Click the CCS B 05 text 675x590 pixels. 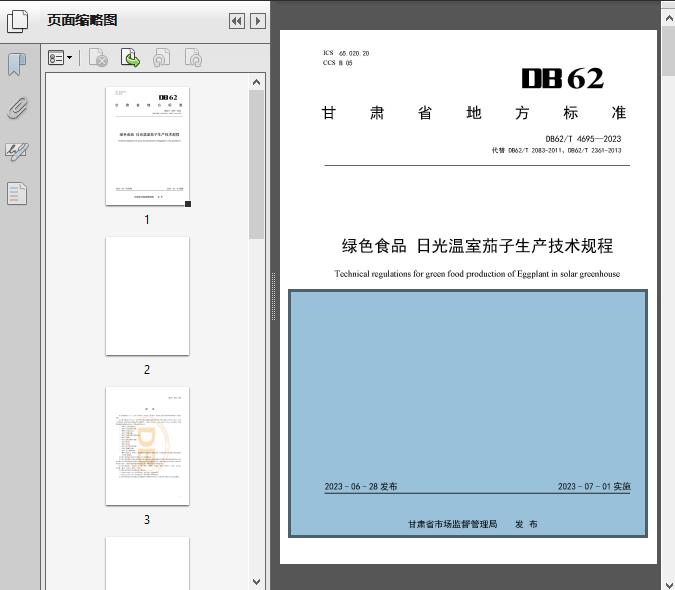tap(338, 63)
